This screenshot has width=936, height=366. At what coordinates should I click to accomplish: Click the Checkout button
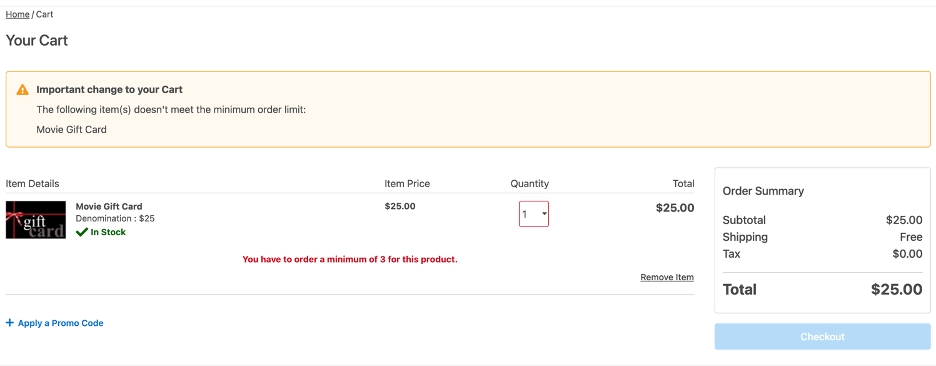pos(822,337)
